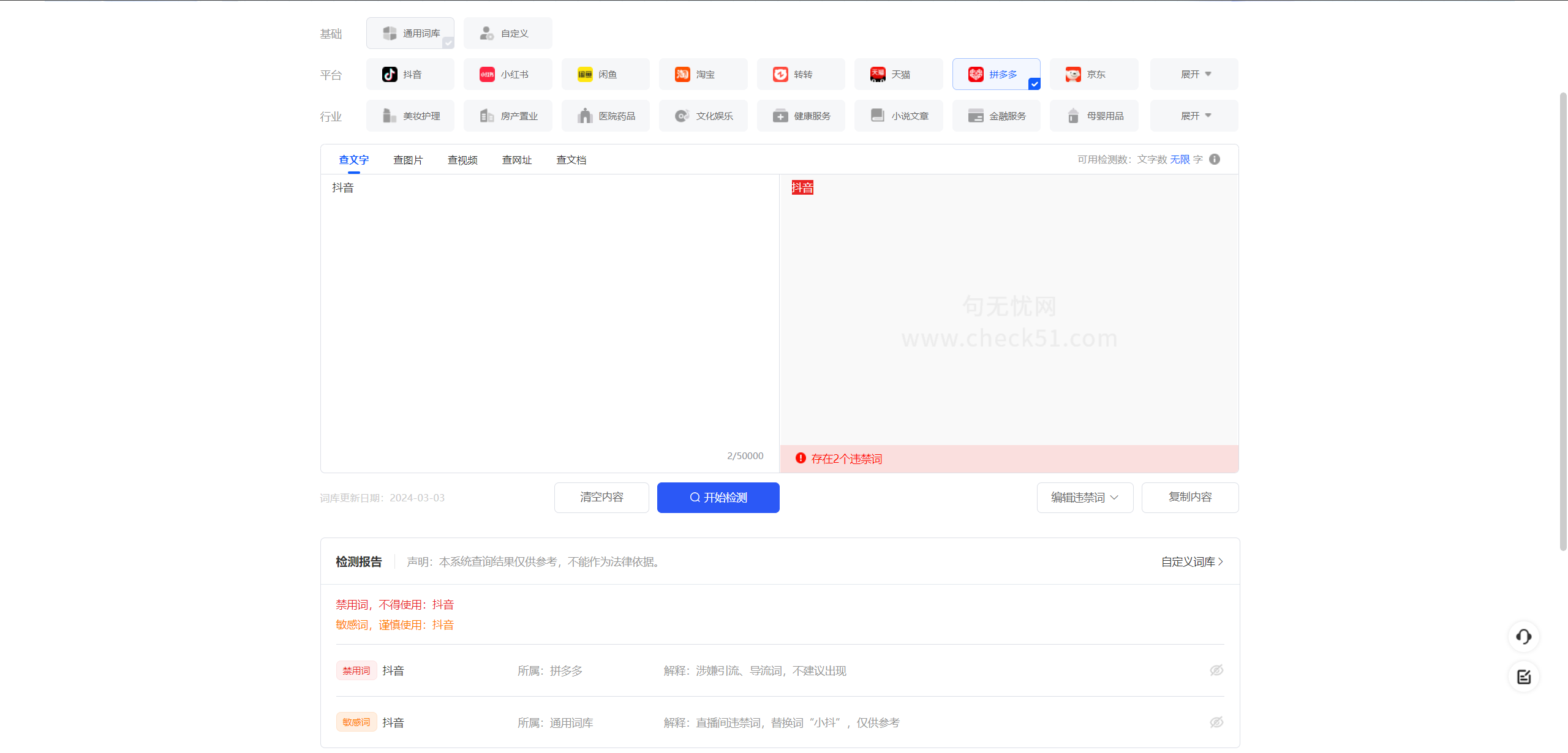Screen dimensions: 1568x753
Task: Click the 美妆护理 industry icon
Action: [x=390, y=116]
